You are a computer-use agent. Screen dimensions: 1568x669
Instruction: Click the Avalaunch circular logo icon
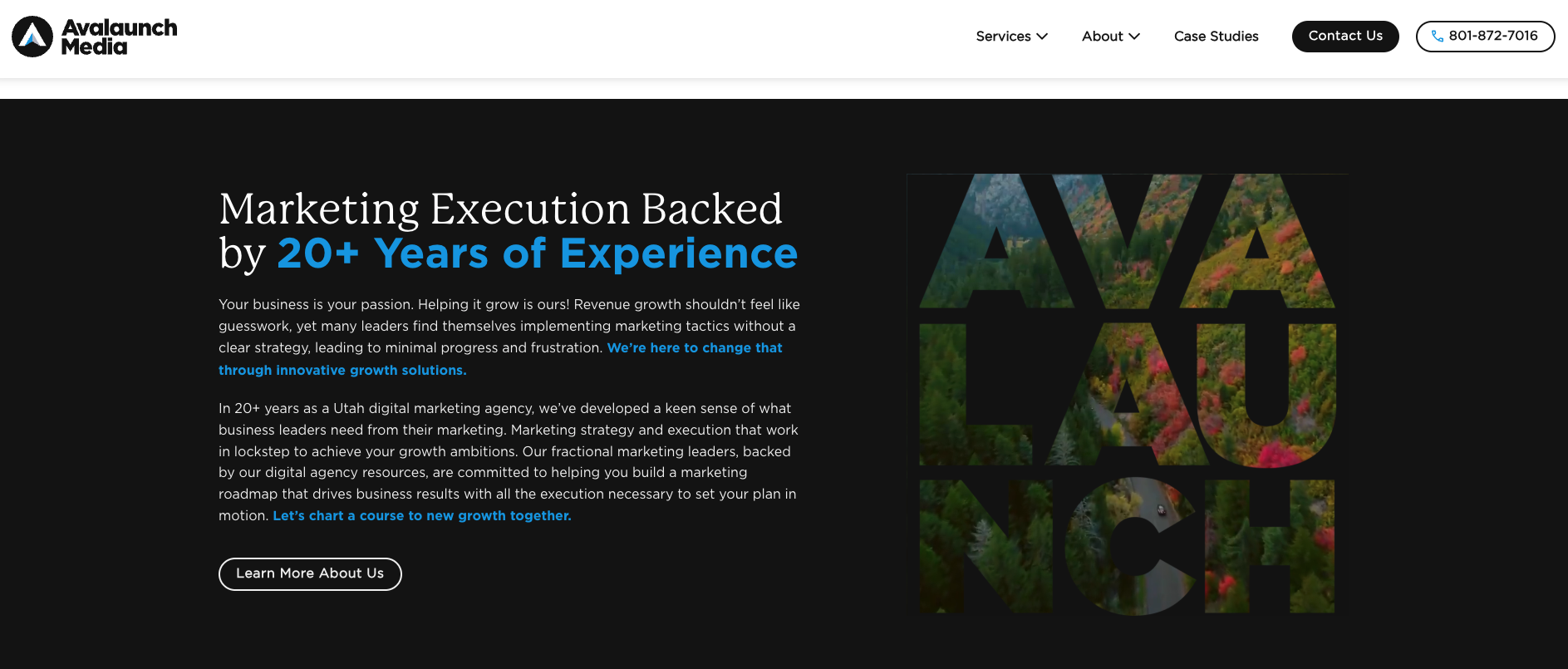coord(32,37)
